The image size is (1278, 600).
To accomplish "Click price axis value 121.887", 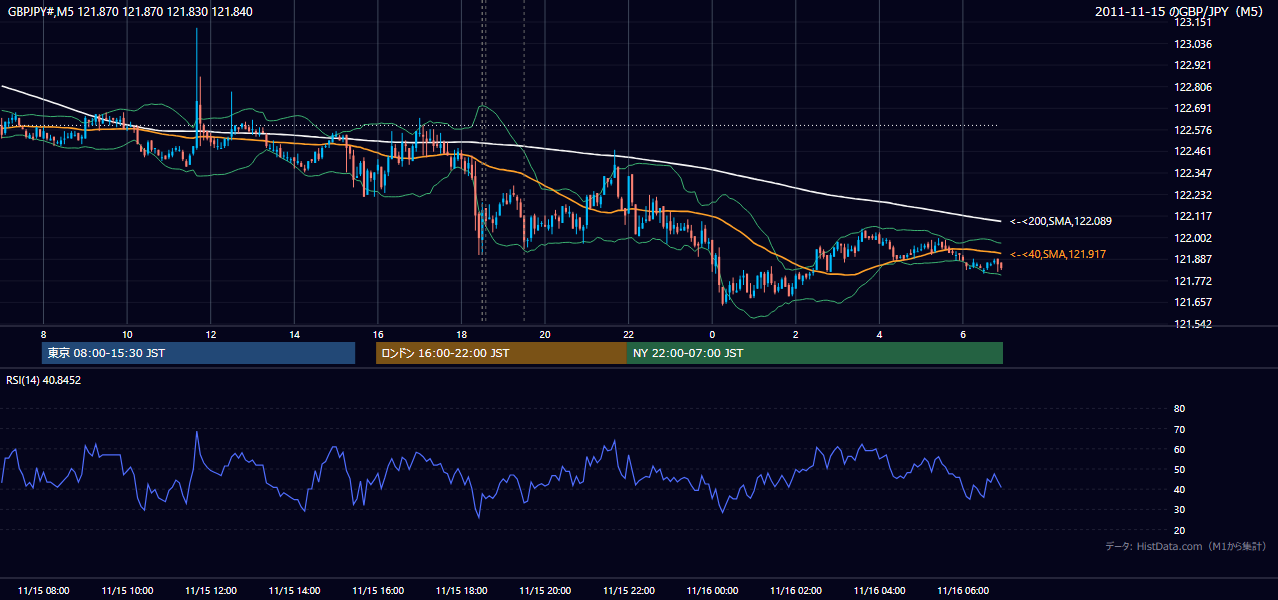I will (x=1192, y=260).
